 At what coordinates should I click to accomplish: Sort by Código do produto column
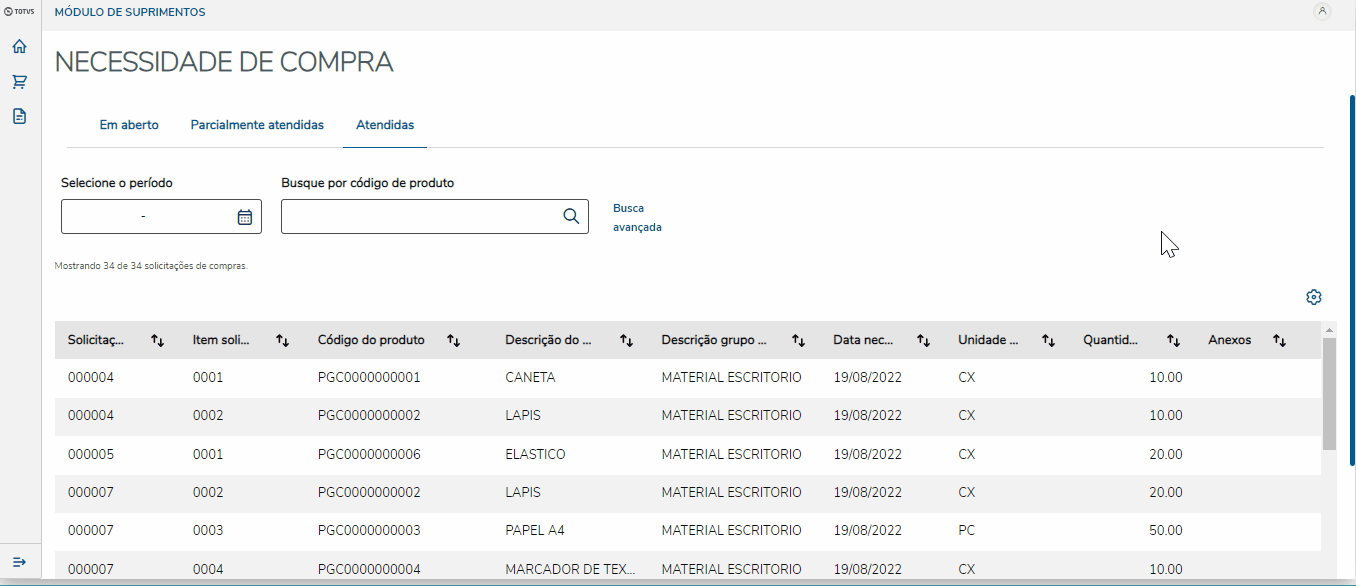453,340
